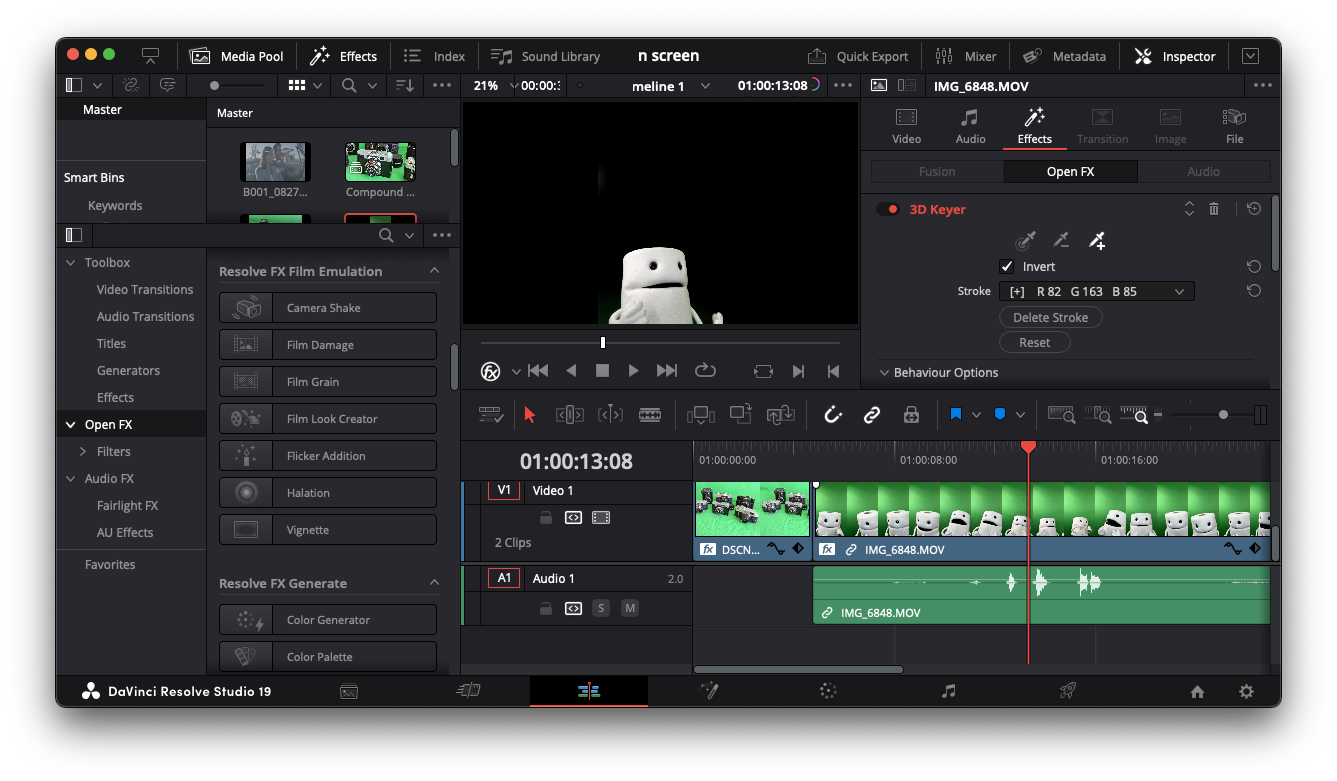
Task: Open the Stroke color dropdown
Action: (1179, 292)
